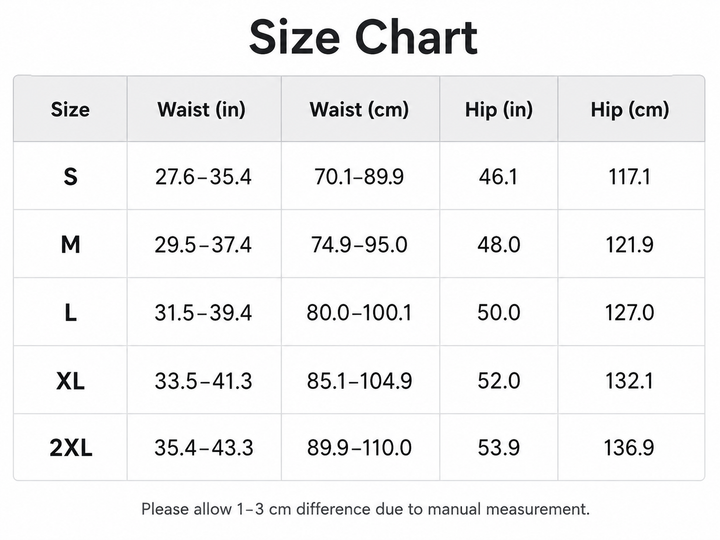Select waist cm value 74.9–95.0
This screenshot has height=540, width=720.
coord(359,244)
